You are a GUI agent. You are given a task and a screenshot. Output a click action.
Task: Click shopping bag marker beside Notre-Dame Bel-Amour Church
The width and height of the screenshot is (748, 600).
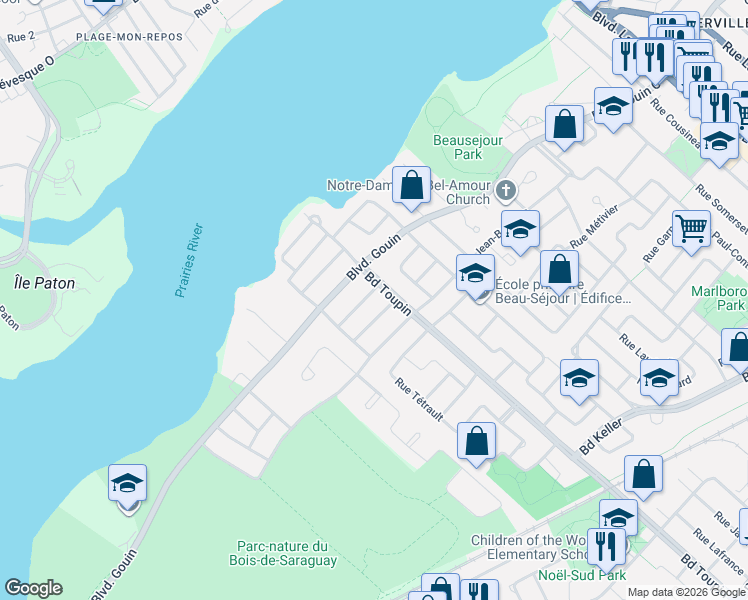411,188
